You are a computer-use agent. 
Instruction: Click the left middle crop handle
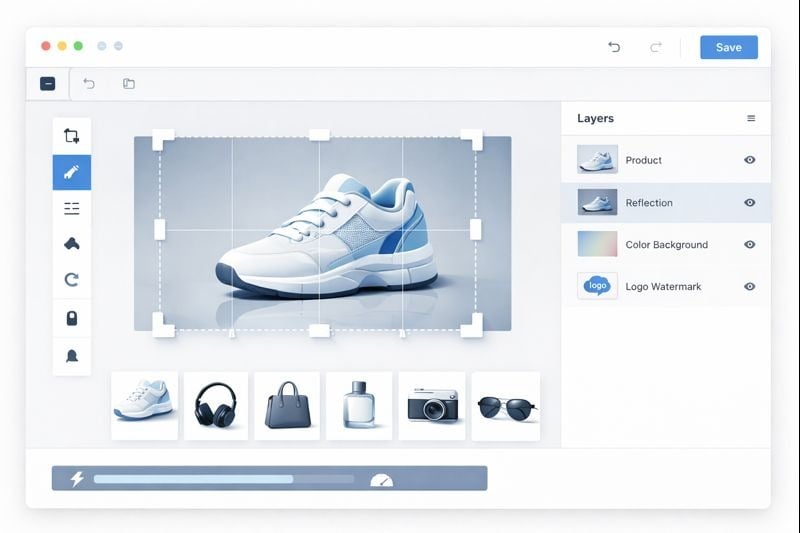click(x=160, y=230)
